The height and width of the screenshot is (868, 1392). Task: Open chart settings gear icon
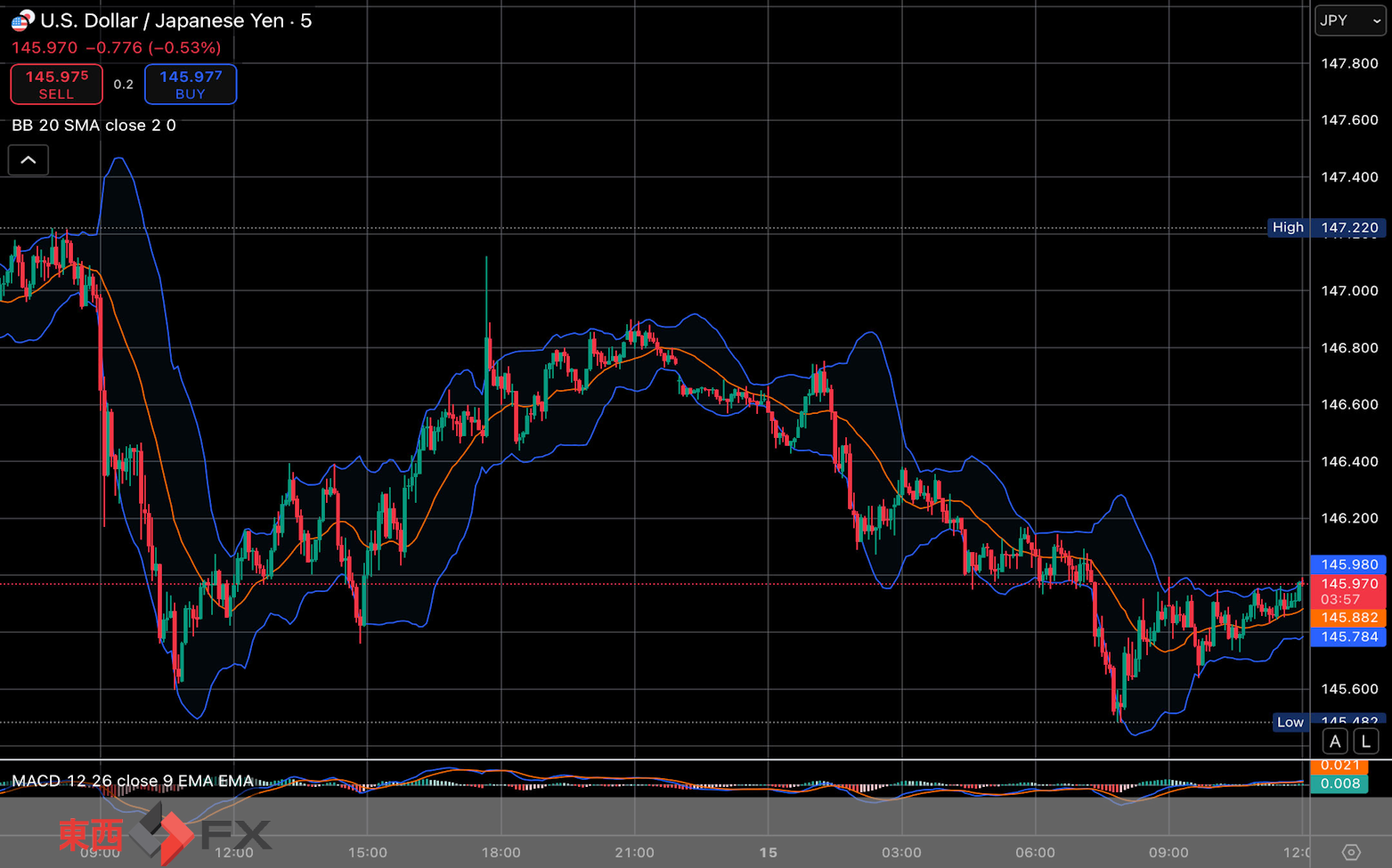click(x=1351, y=852)
